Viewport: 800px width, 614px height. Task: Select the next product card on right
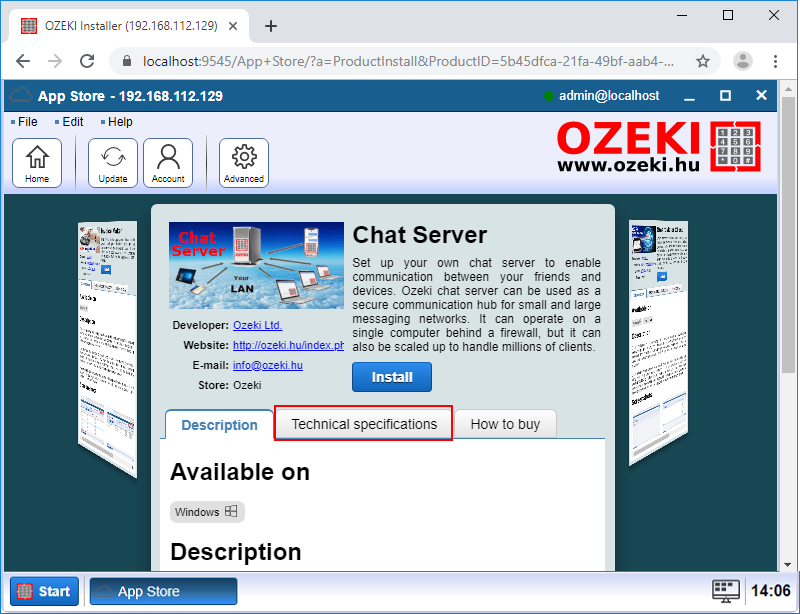[659, 342]
